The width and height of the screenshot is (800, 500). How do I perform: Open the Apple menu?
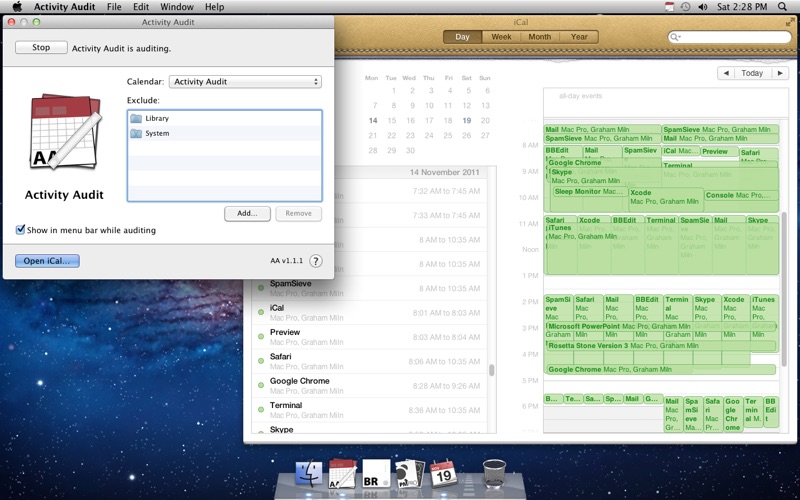(17, 7)
